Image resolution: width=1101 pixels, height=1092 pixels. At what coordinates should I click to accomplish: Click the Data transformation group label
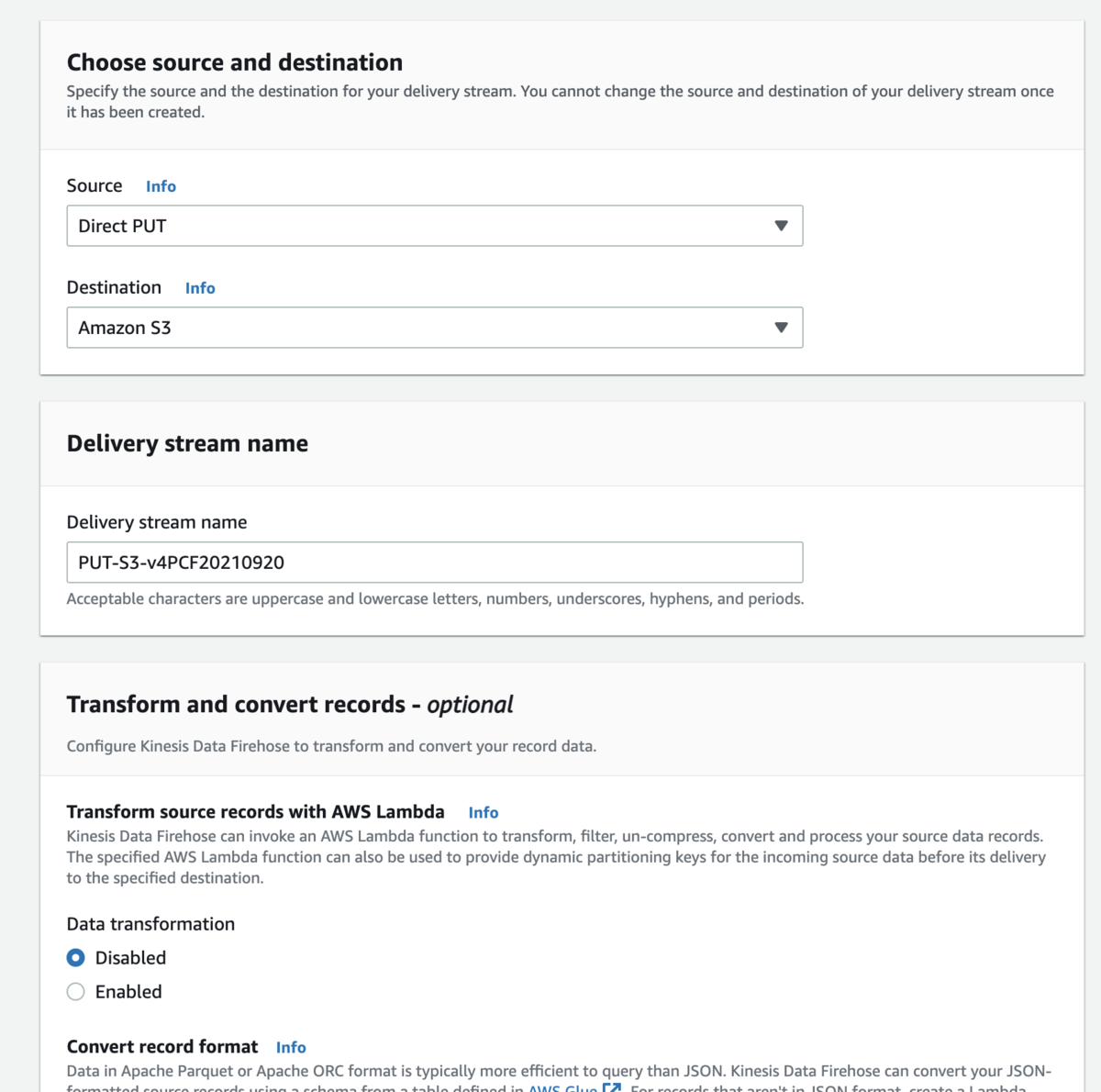(x=150, y=924)
